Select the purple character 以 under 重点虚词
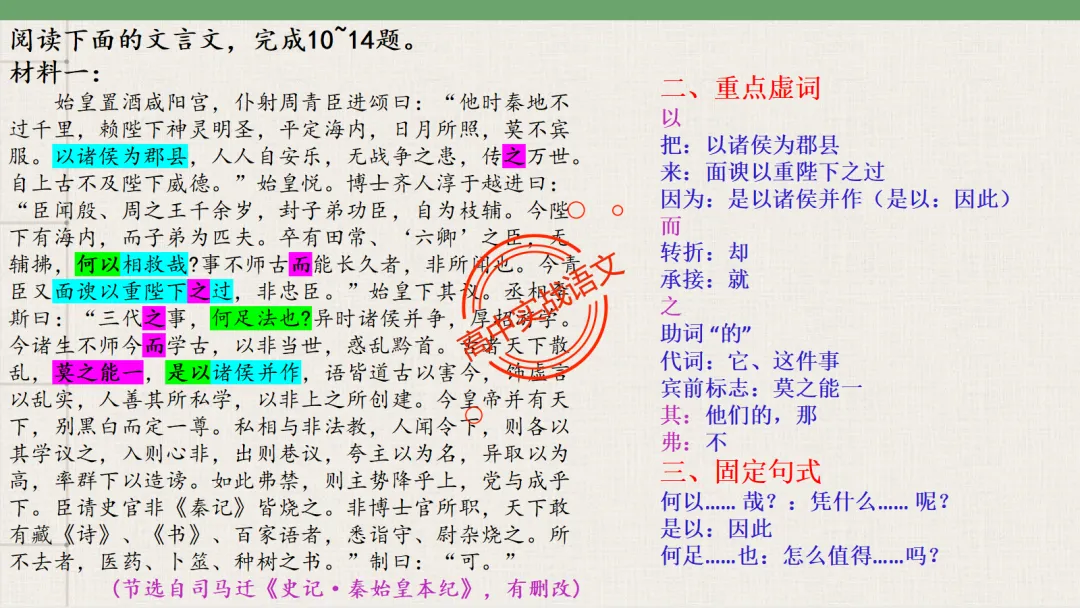The image size is (1080, 608). (x=667, y=116)
